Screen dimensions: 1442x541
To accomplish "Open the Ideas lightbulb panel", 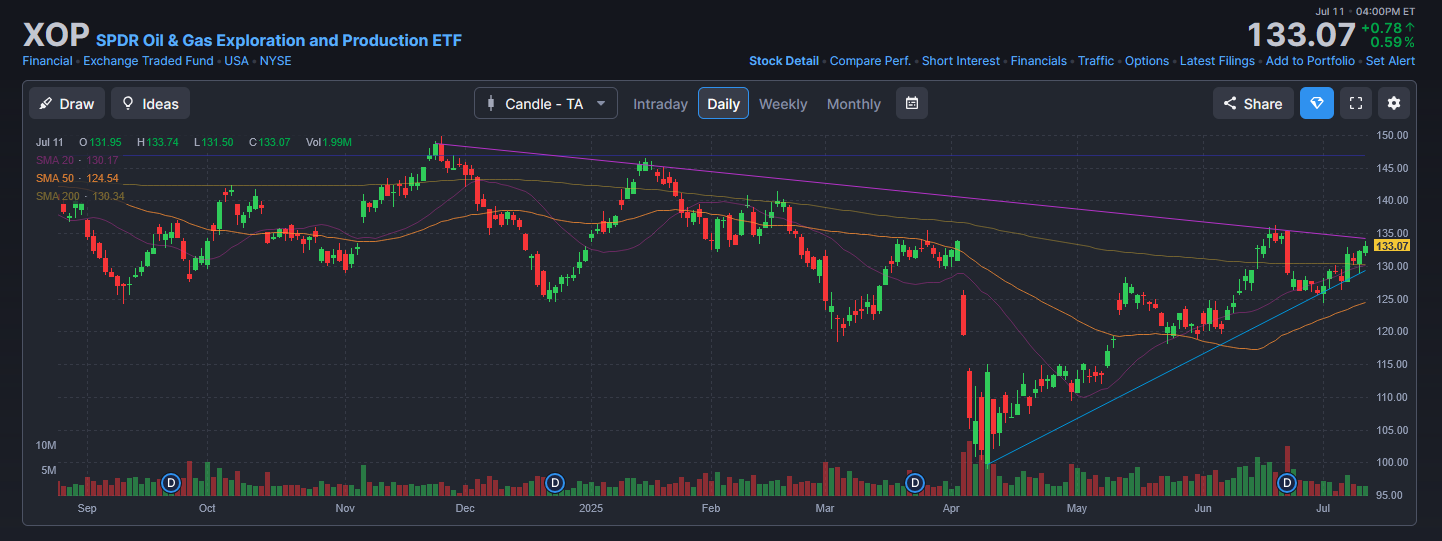I will click(150, 103).
